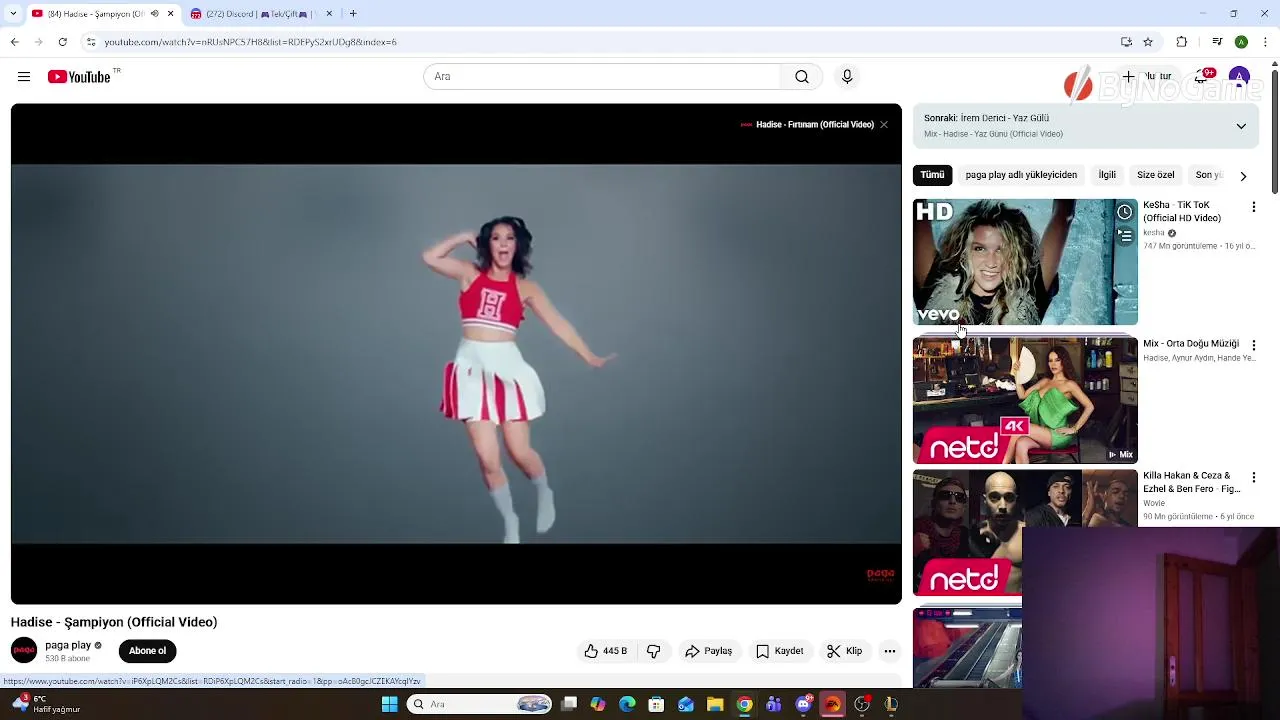Select the paga play adlı yükleyiciden chip
This screenshot has width=1280, height=720.
1021,175
